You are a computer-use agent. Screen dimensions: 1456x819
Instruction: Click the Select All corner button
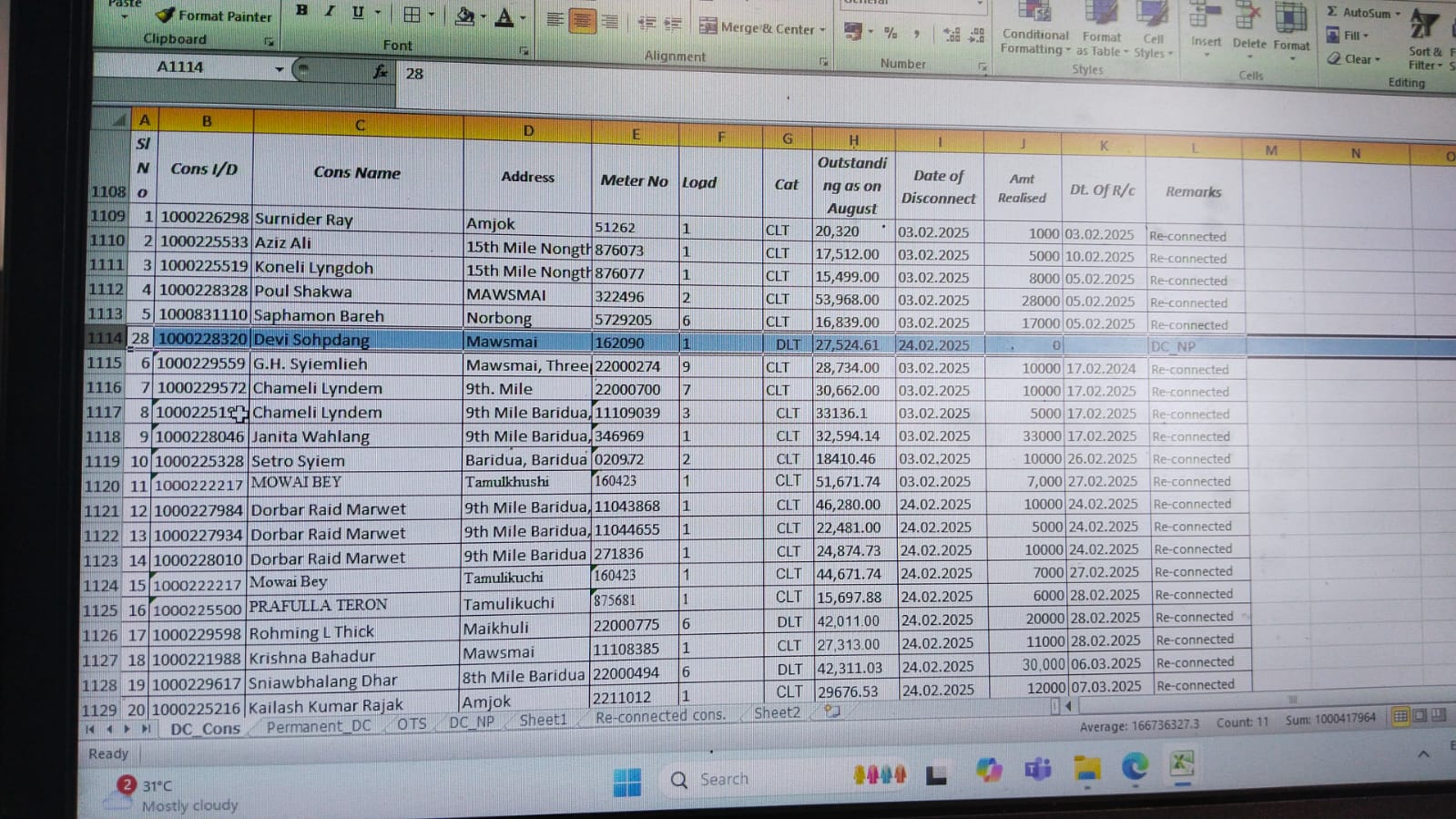point(112,119)
